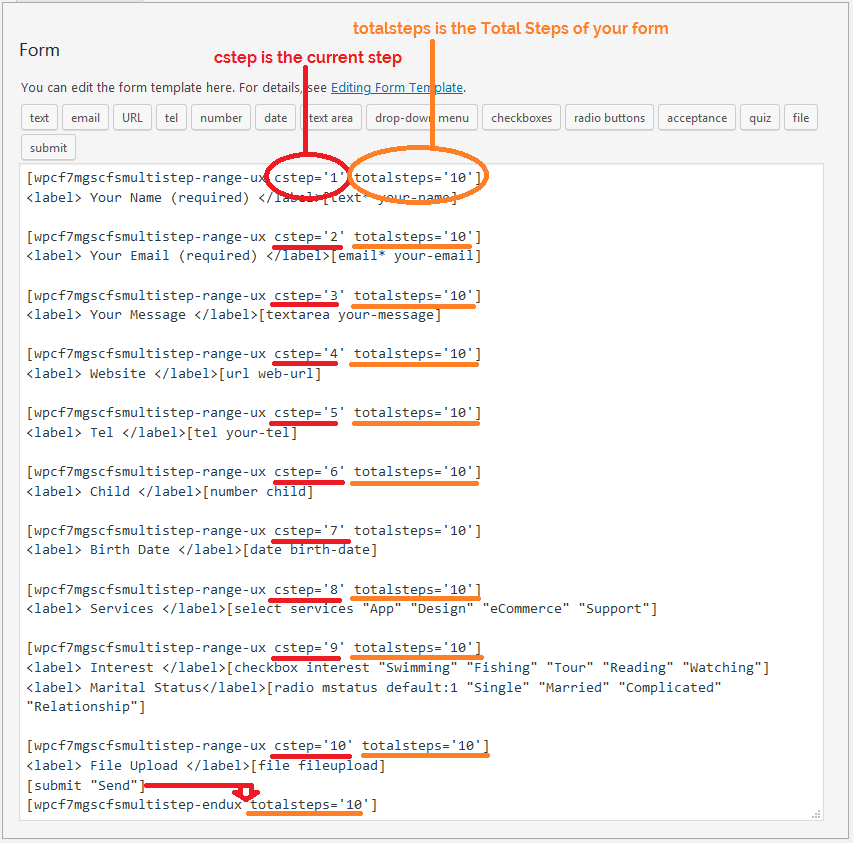Place cursor on the cstep='1' code line
This screenshot has height=843, width=853.
pyautogui.click(x=150, y=178)
